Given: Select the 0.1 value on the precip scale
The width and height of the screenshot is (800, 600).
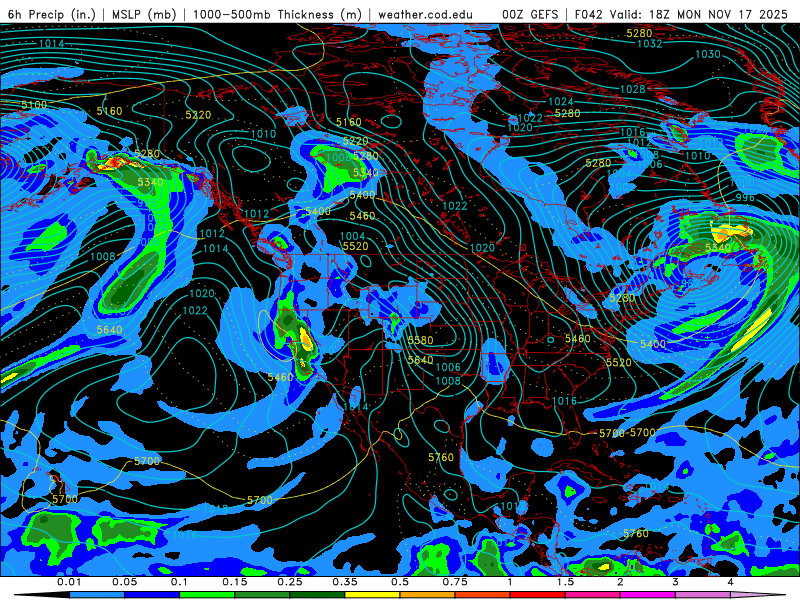Looking at the screenshot, I should (x=179, y=582).
